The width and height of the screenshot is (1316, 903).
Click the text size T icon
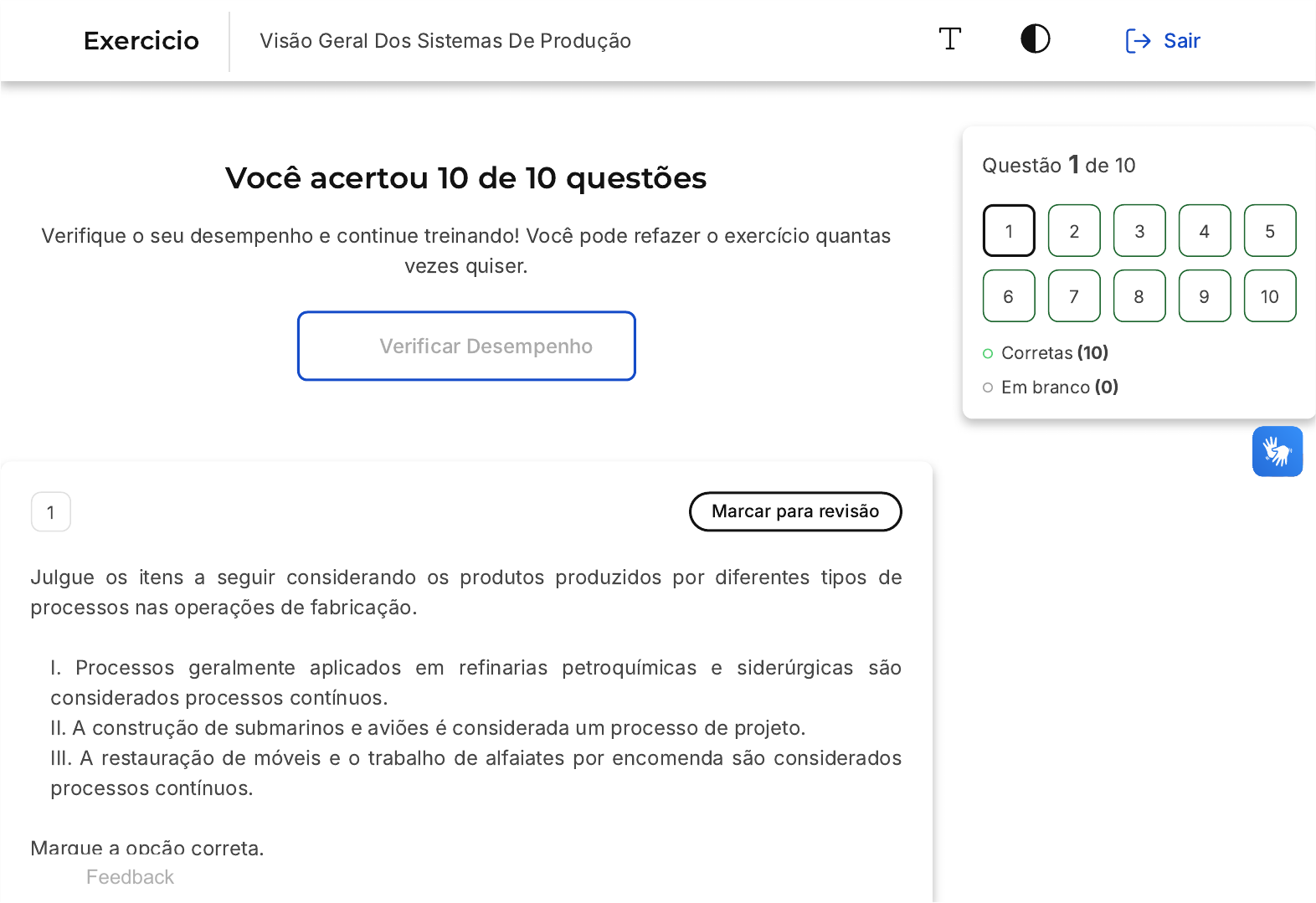click(949, 39)
